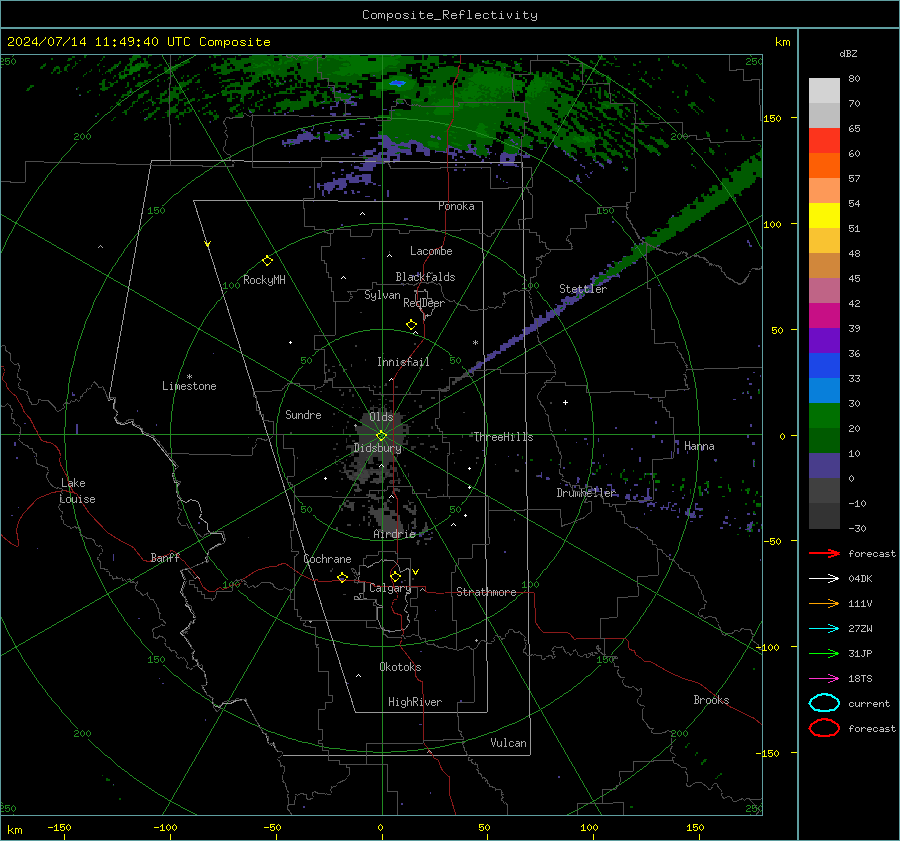Screen dimensions: 900x841
Task: Click the Okotoks map label
Action: click(400, 666)
